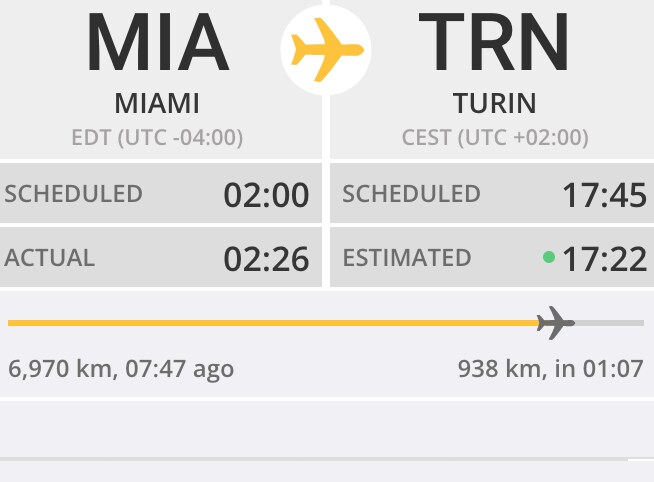Screen dimensions: 654x482
Task: Click the ACTUAL departure row label
Action: point(50,258)
